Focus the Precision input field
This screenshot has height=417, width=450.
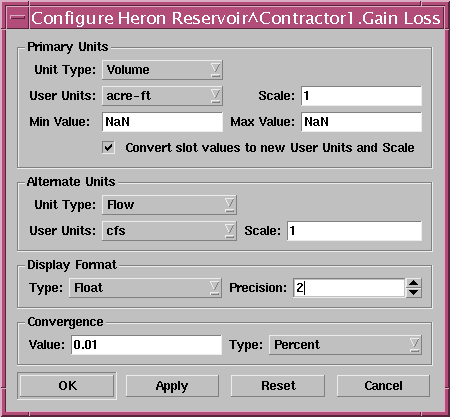click(349, 288)
